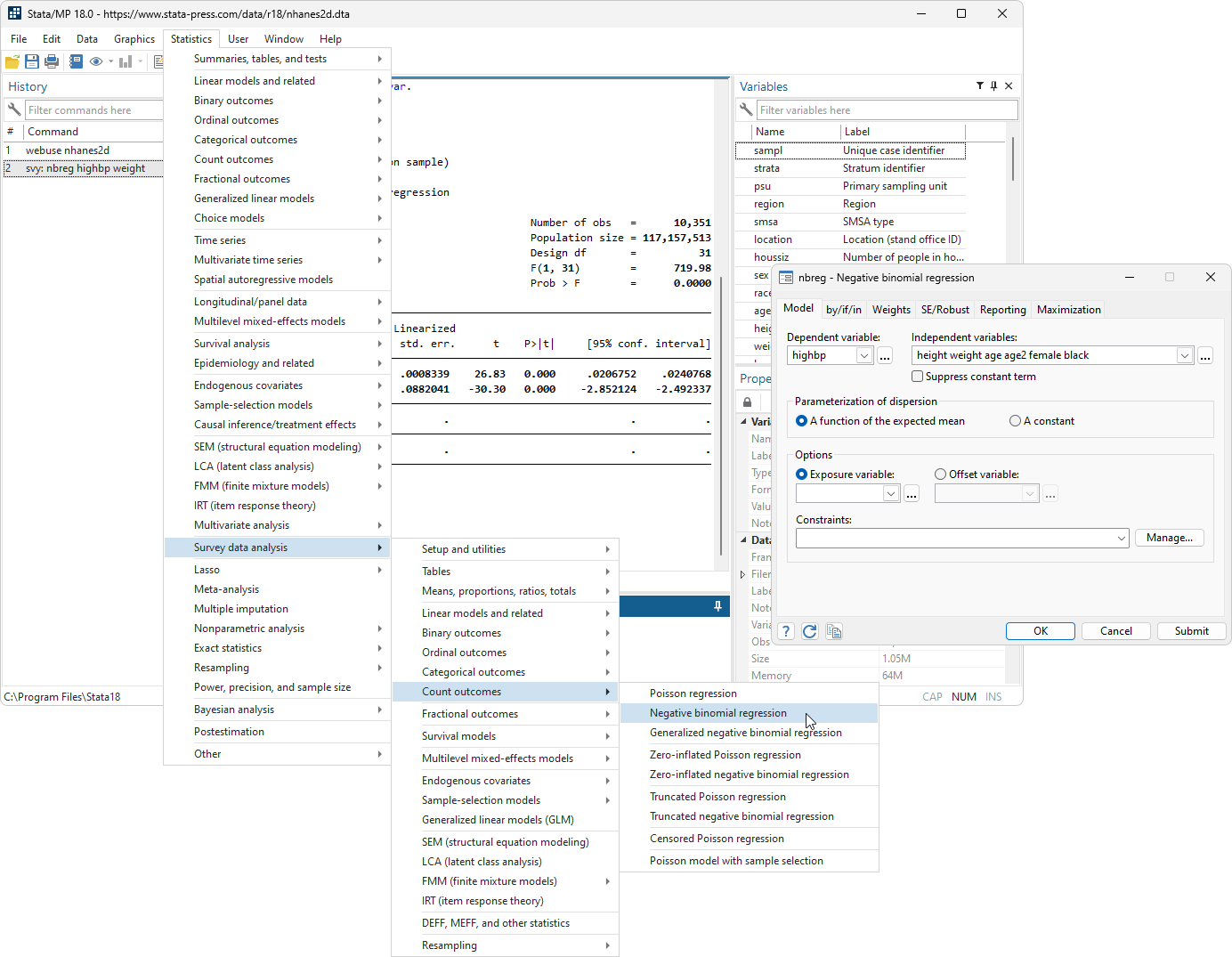Image resolution: width=1232 pixels, height=957 pixels.
Task: Click ellipsis button beside Exposure variable
Action: (912, 494)
